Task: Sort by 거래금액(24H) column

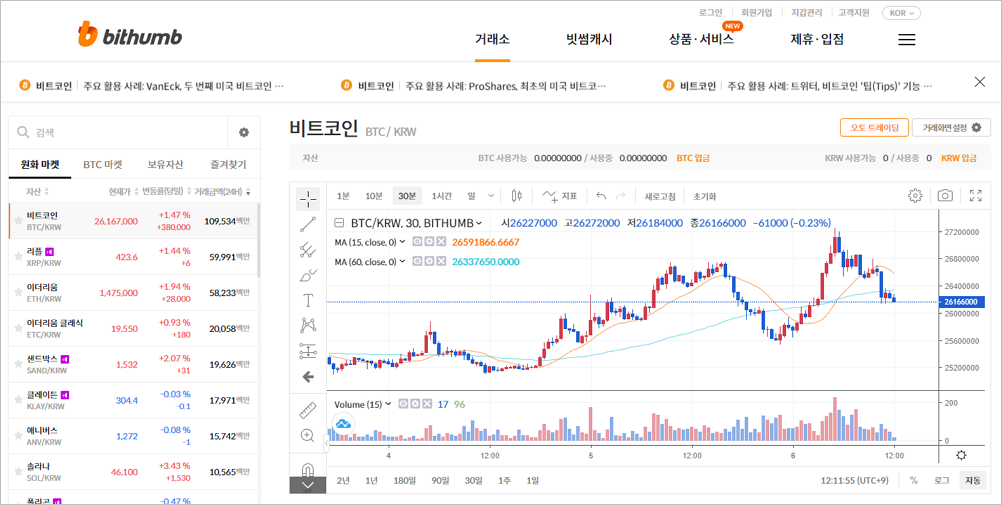Action: point(222,192)
